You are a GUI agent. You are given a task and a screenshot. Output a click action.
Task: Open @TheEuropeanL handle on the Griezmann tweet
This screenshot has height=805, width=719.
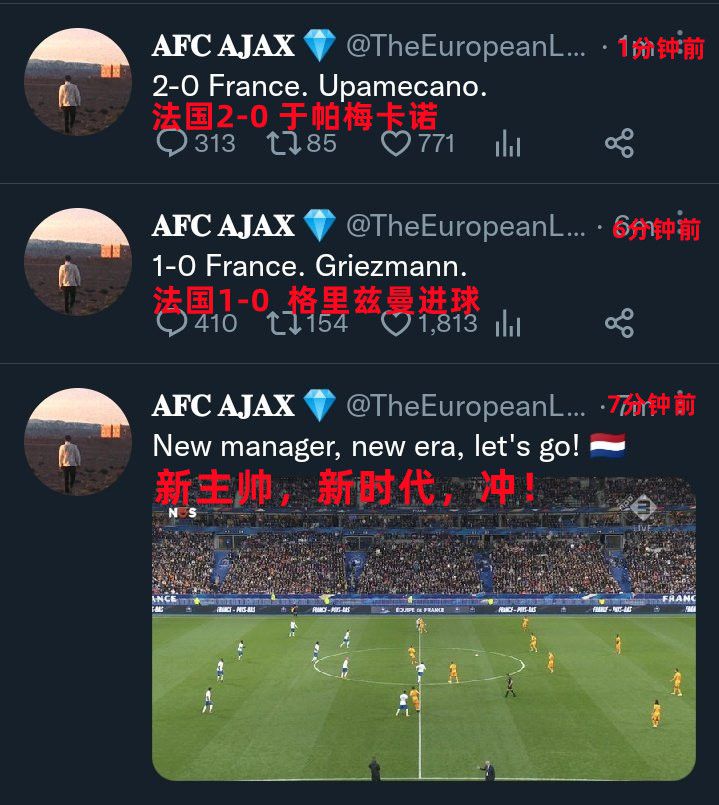click(466, 226)
